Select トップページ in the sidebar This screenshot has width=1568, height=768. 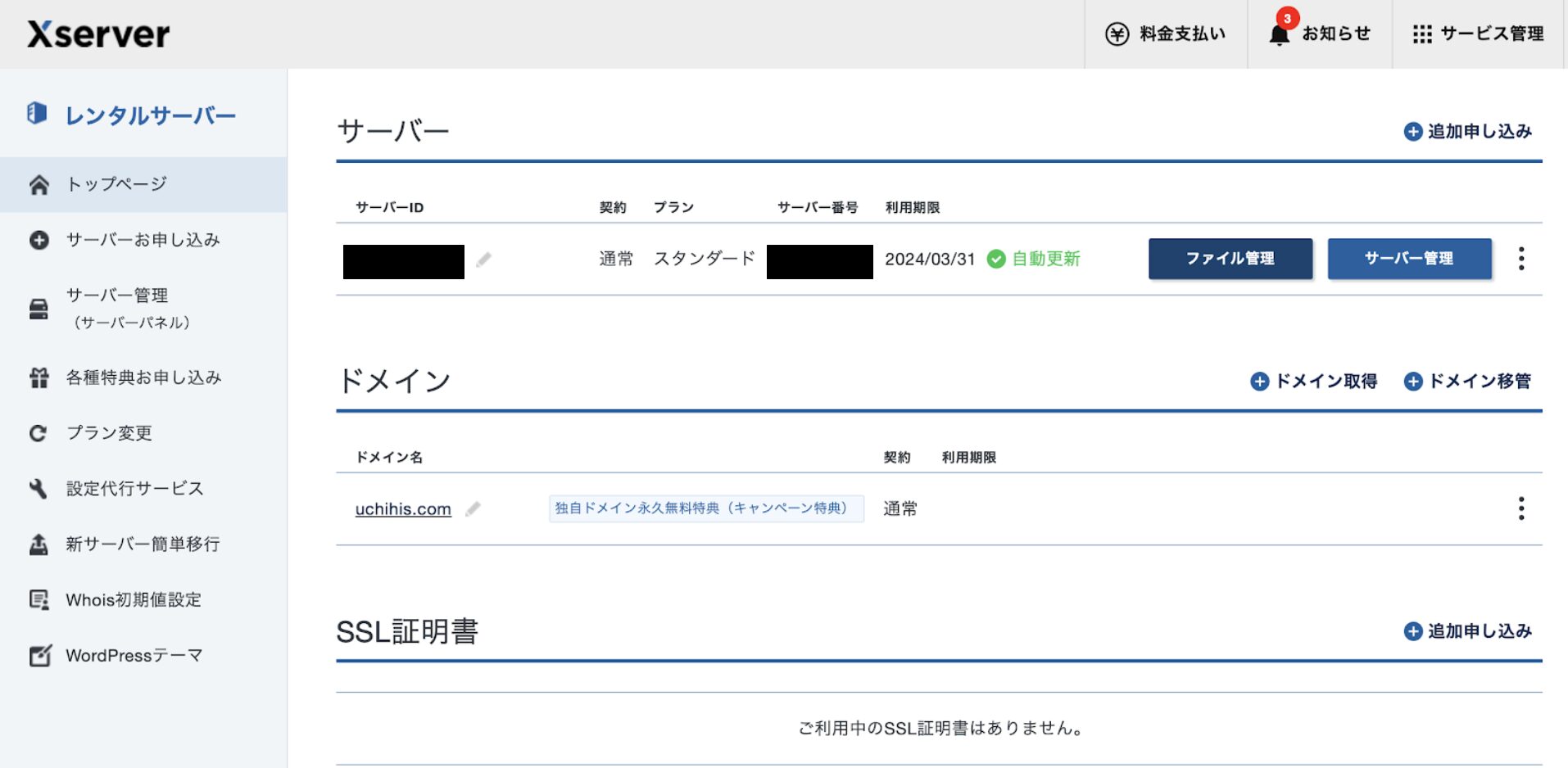pyautogui.click(x=116, y=184)
